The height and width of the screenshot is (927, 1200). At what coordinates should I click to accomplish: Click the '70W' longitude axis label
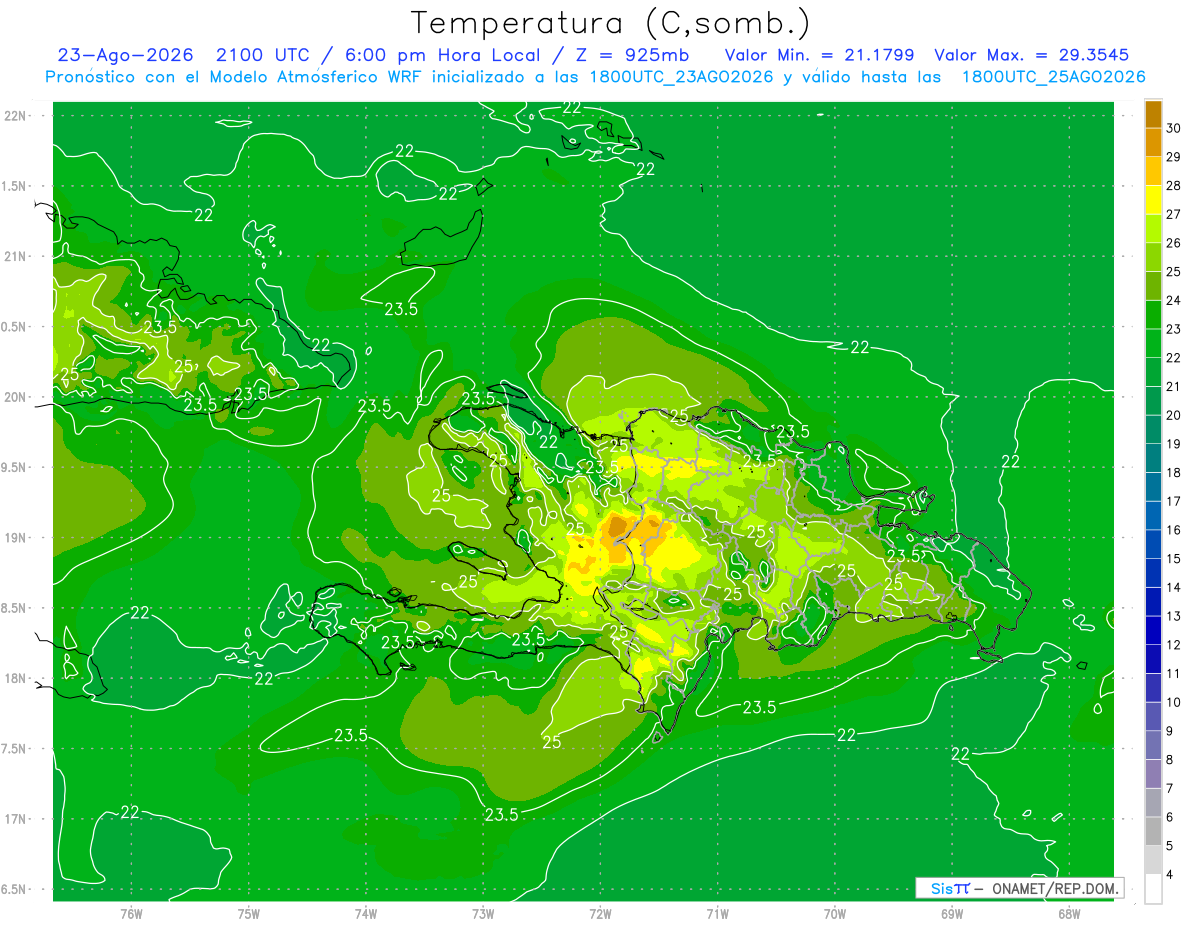point(835,914)
